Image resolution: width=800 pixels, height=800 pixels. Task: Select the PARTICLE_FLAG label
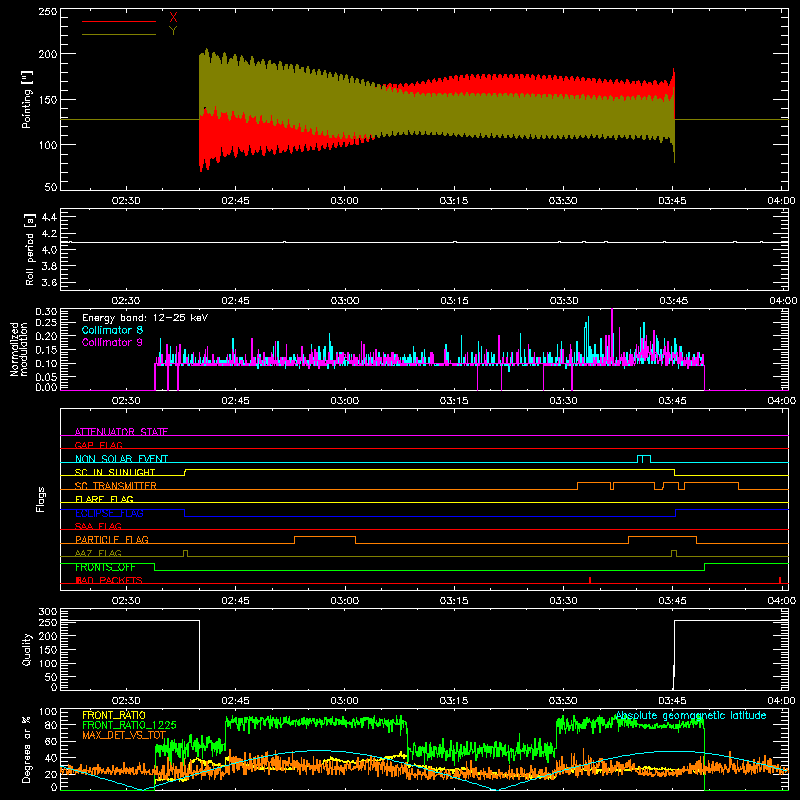coord(112,539)
